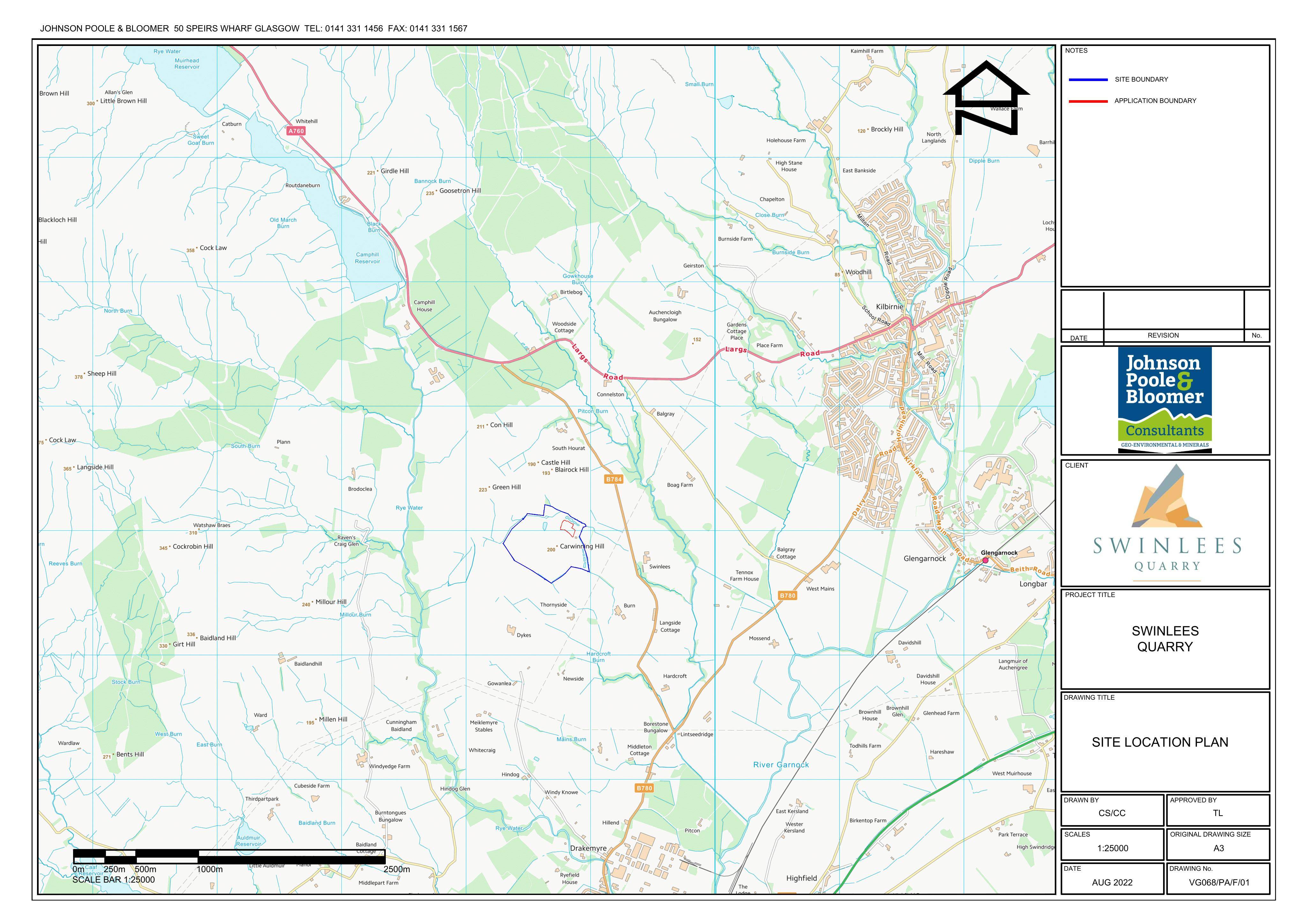Viewport: 1307px width, 924px height.
Task: Click the red application boundary legend line
Action: [x=1088, y=101]
